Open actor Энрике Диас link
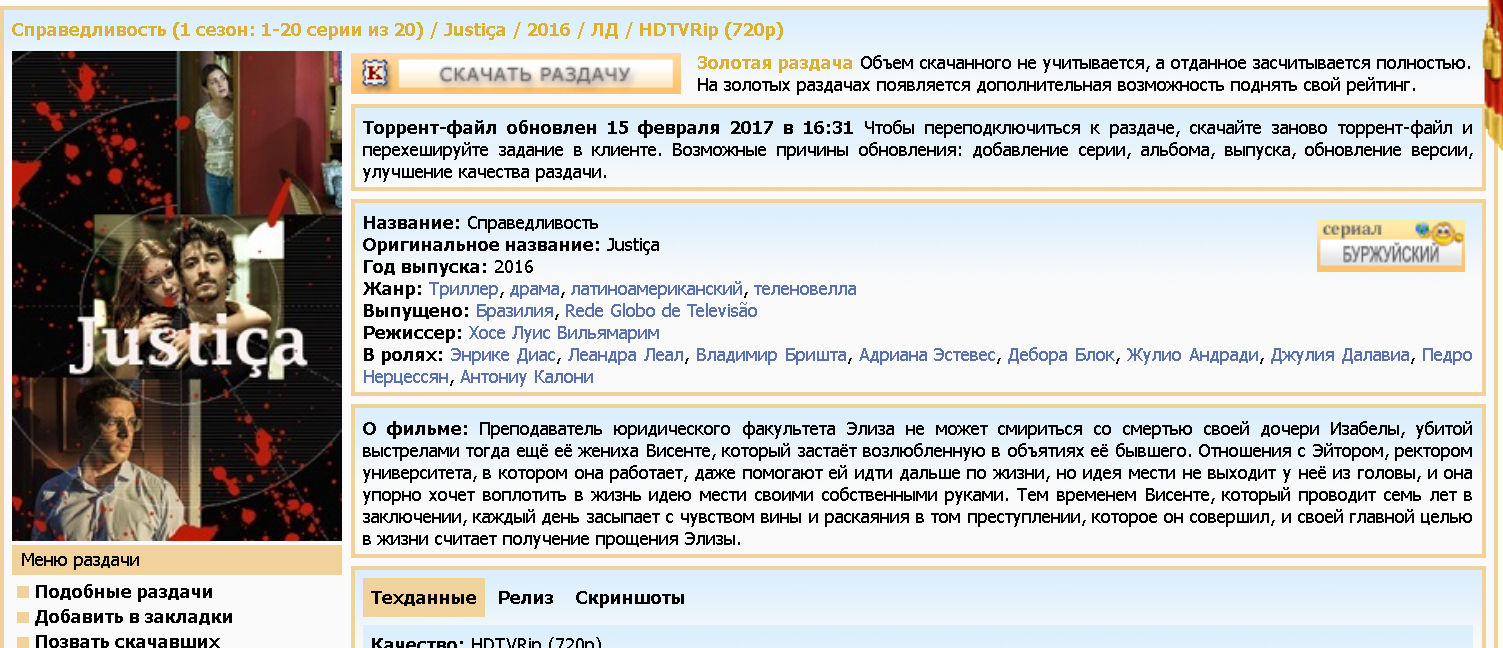The width and height of the screenshot is (1503, 648). pyautogui.click(x=504, y=355)
